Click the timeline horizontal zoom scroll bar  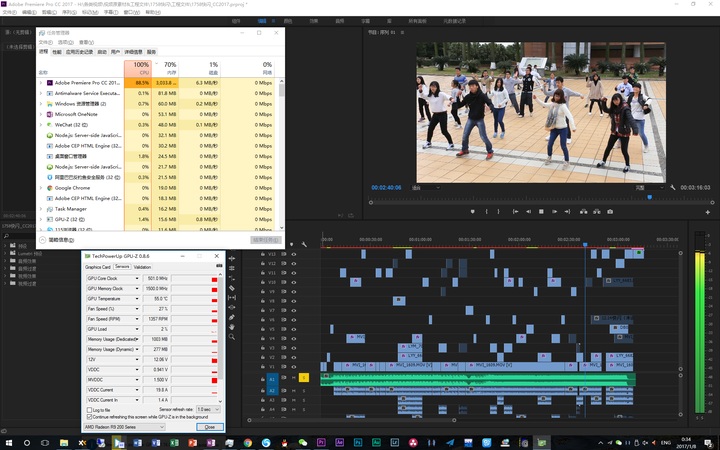coord(352,420)
